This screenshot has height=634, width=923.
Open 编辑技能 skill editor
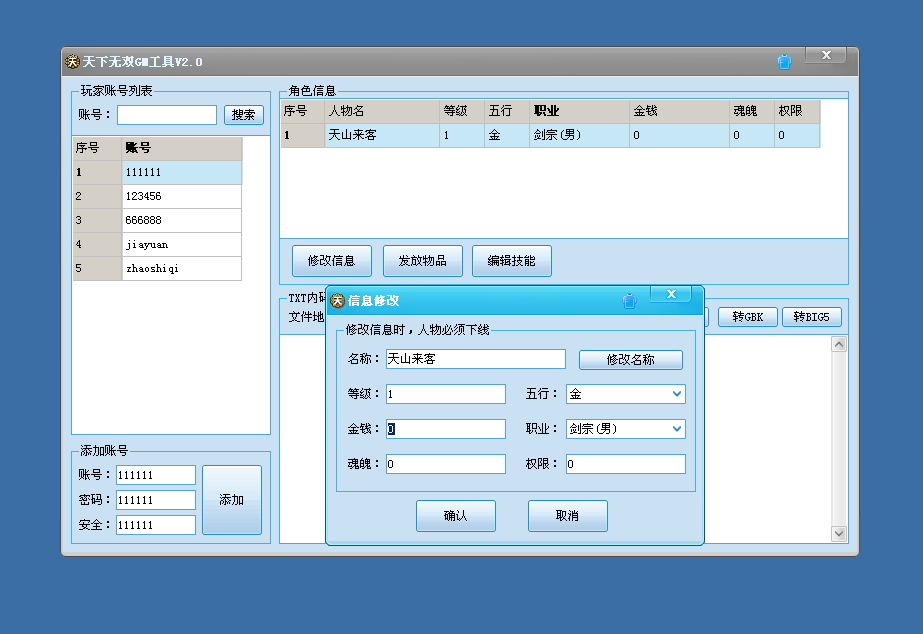click(512, 261)
